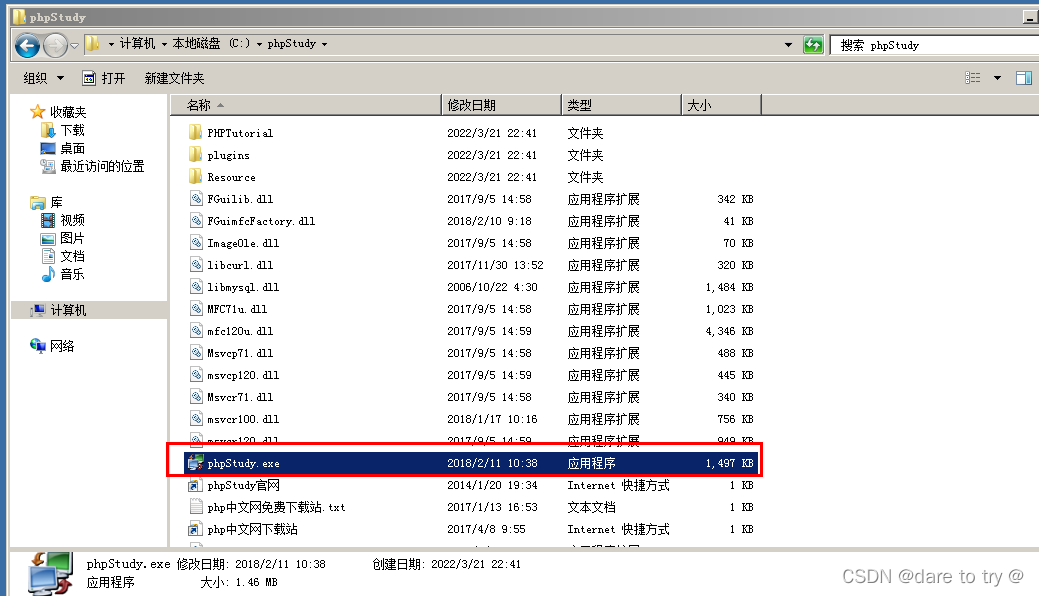The height and width of the screenshot is (596, 1039).
Task: Open the 图片 library
Action: (x=72, y=238)
